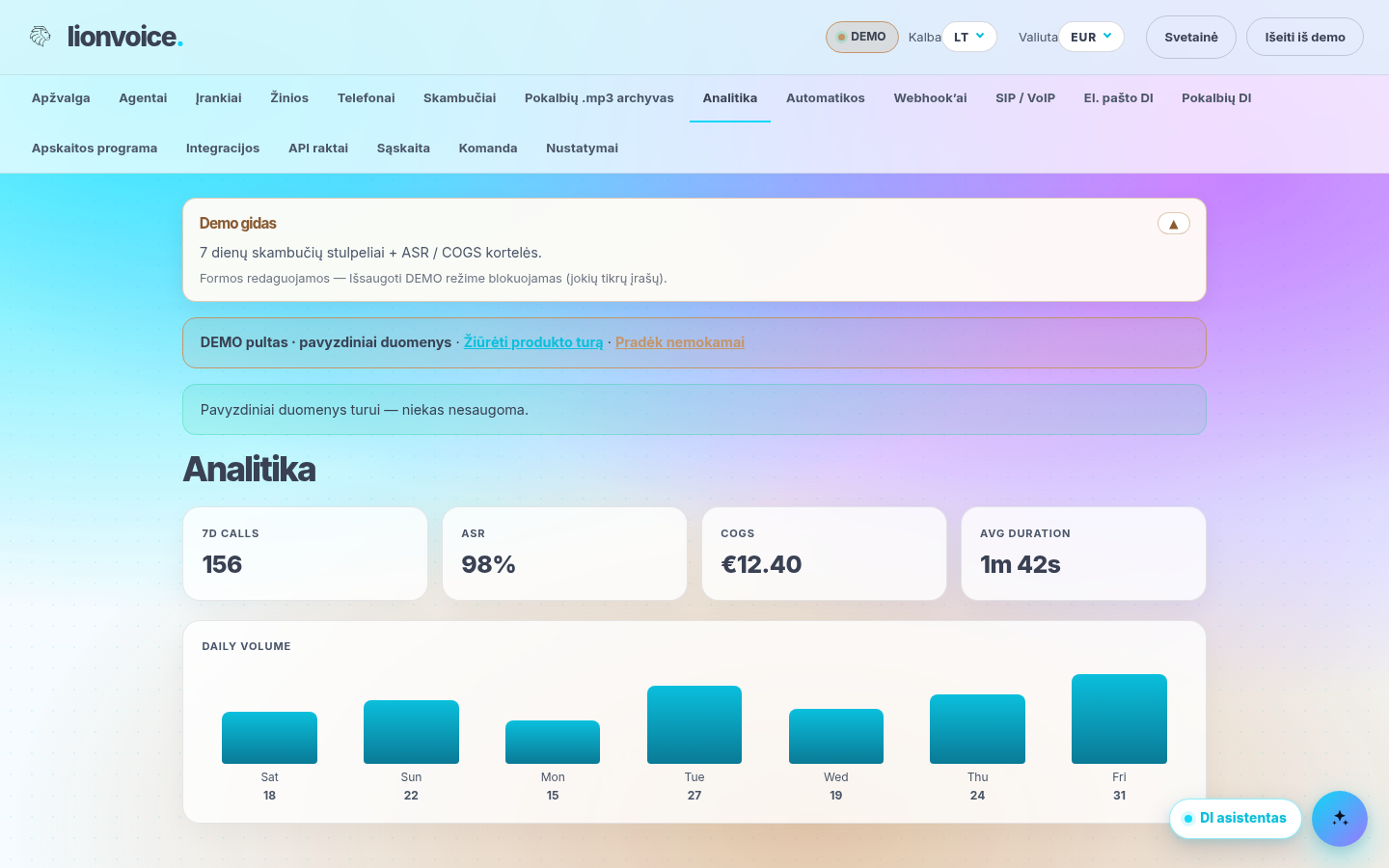Click the Tue bar in the chart
This screenshot has width=1389, height=868.
(694, 724)
